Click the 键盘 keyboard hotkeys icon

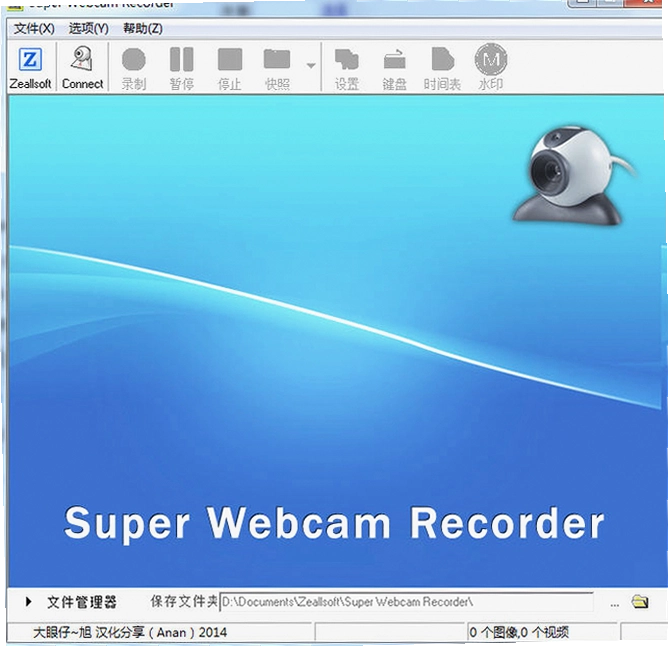[x=394, y=68]
